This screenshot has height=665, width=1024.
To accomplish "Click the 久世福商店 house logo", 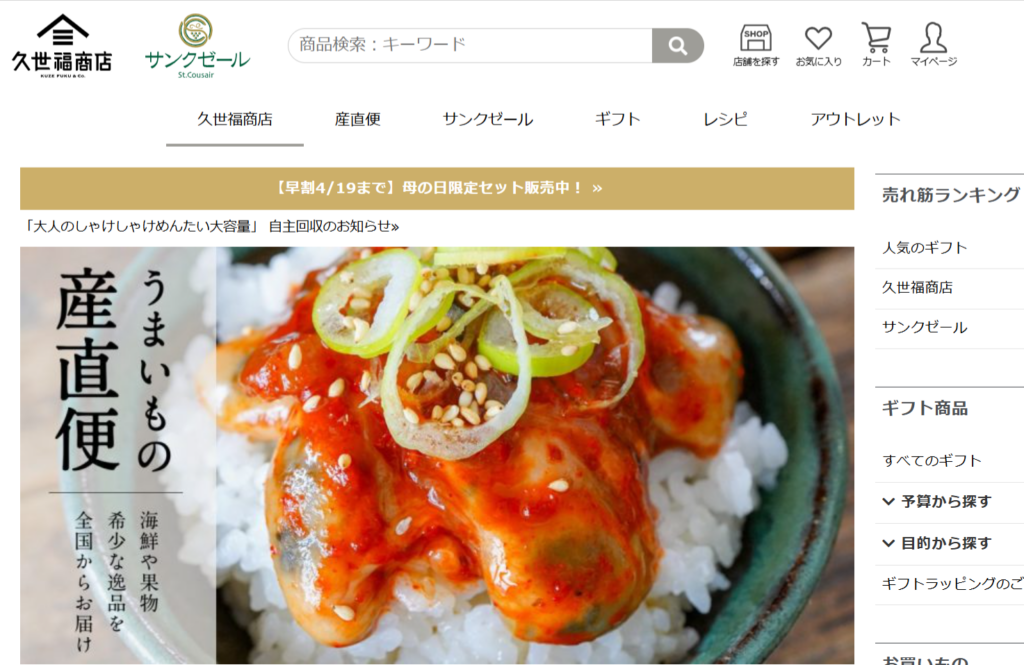I will click(62, 46).
